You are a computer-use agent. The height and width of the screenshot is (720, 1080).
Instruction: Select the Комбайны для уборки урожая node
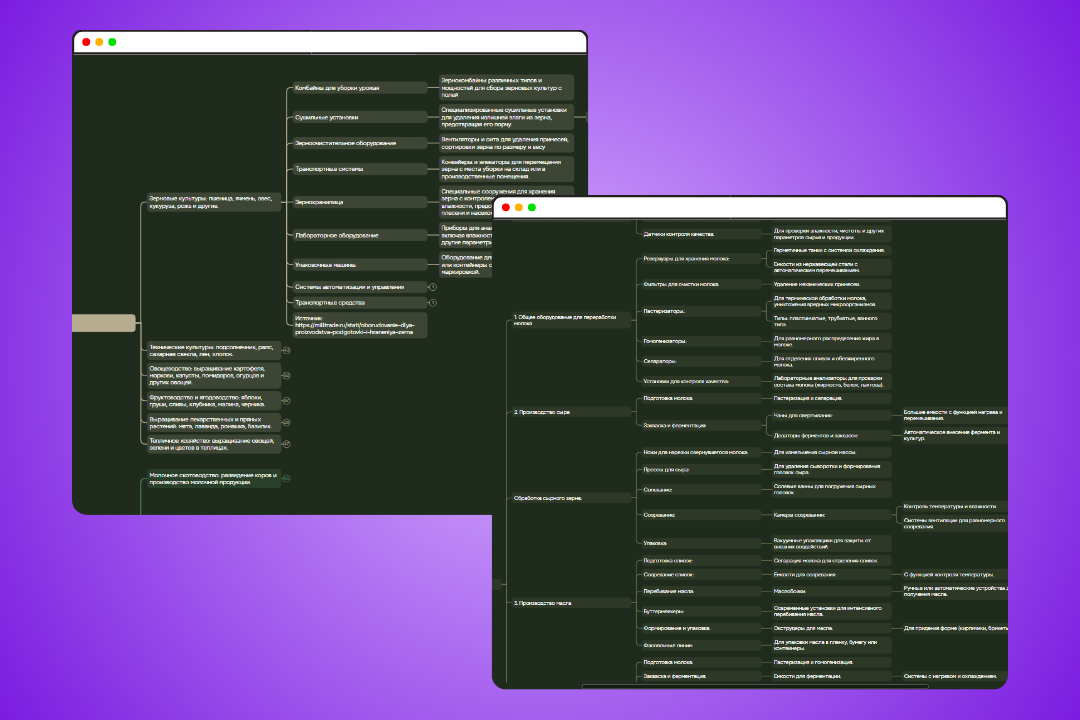point(360,88)
